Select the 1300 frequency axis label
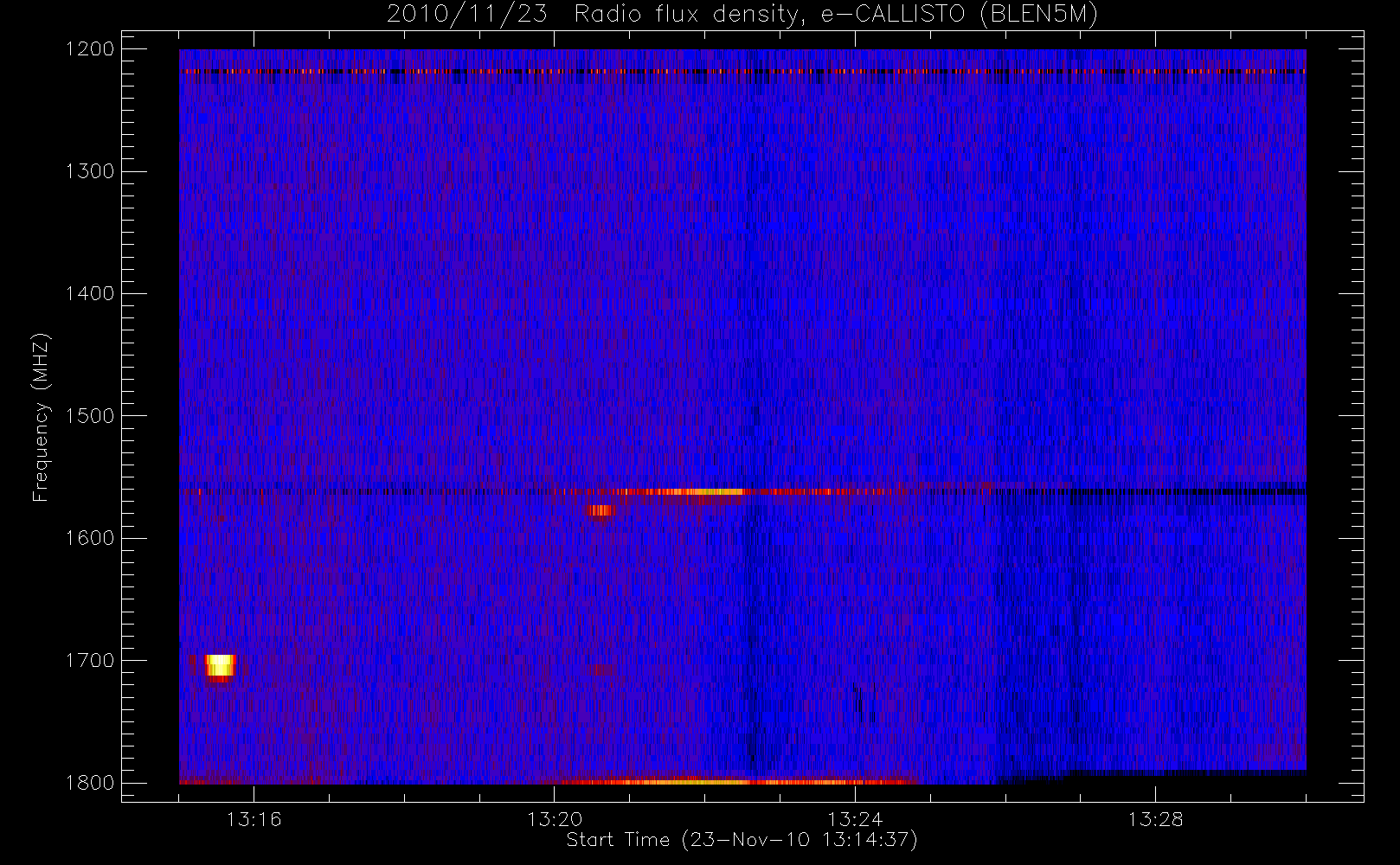This screenshot has height=865, width=1400. (x=90, y=171)
